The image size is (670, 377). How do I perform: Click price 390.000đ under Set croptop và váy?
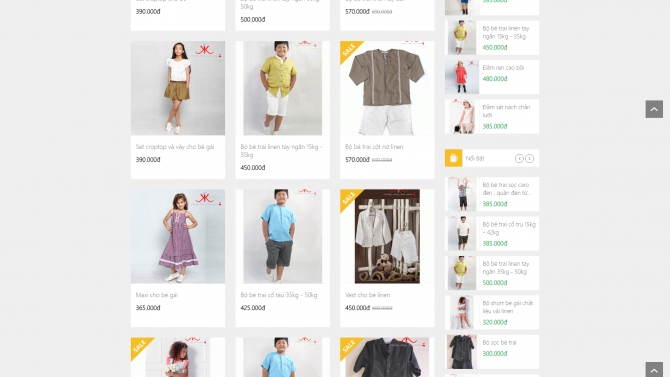(x=148, y=159)
